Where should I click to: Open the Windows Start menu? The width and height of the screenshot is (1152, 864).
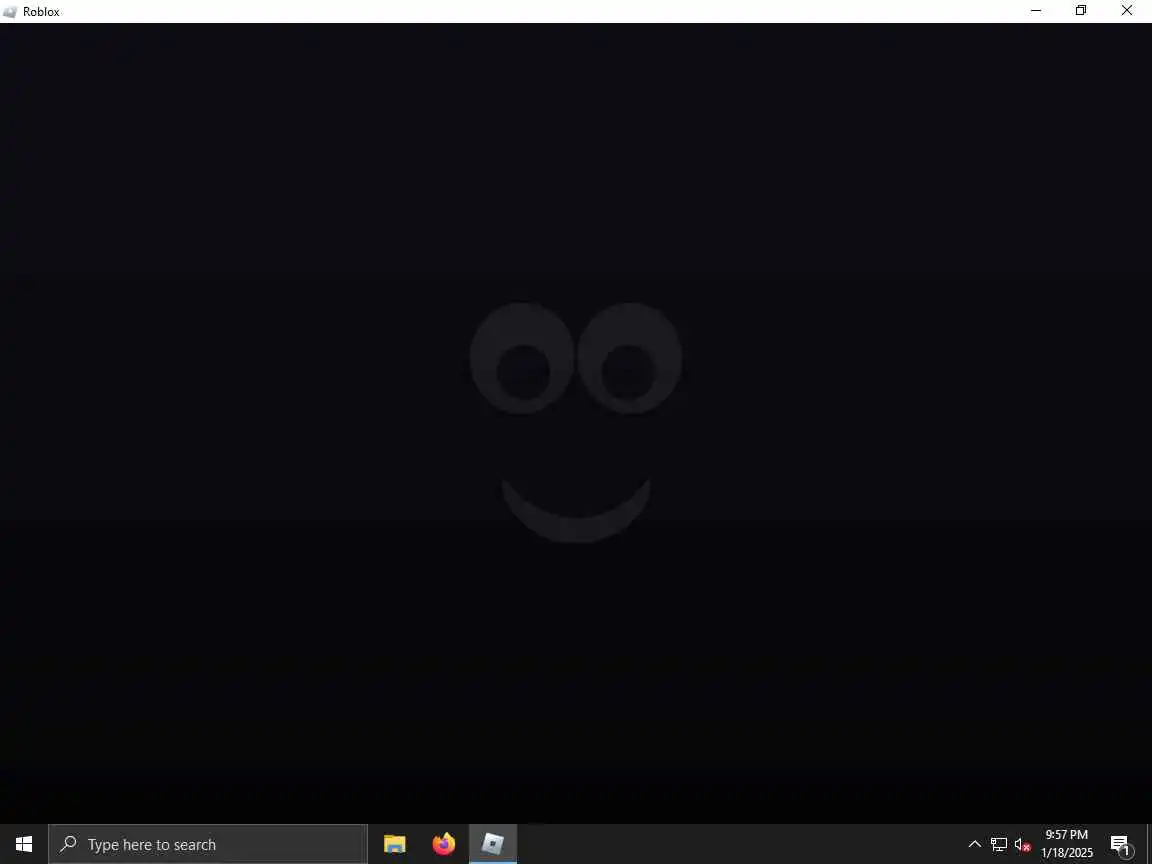[x=24, y=844]
